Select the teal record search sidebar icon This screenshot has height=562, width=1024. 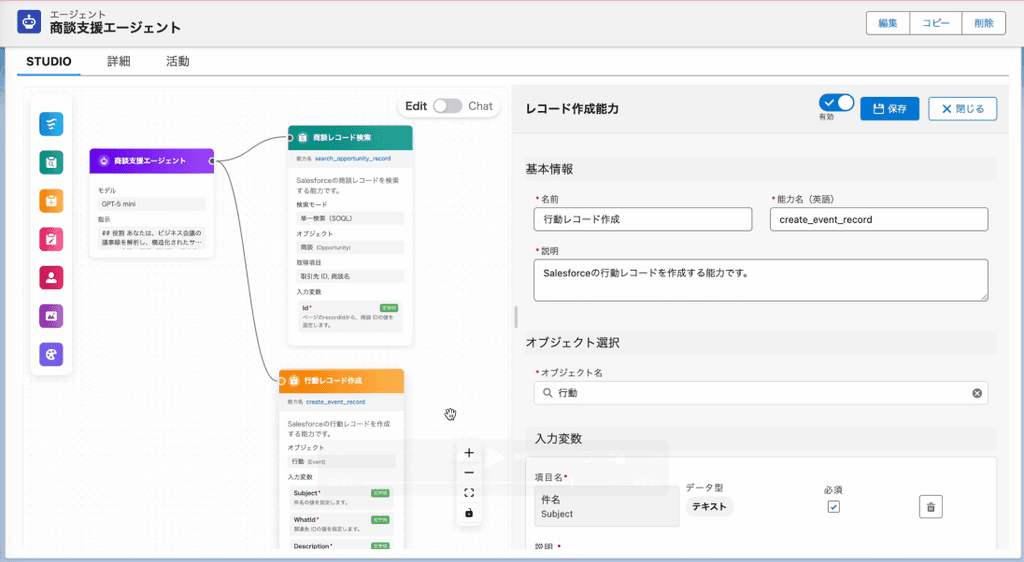tap(51, 162)
